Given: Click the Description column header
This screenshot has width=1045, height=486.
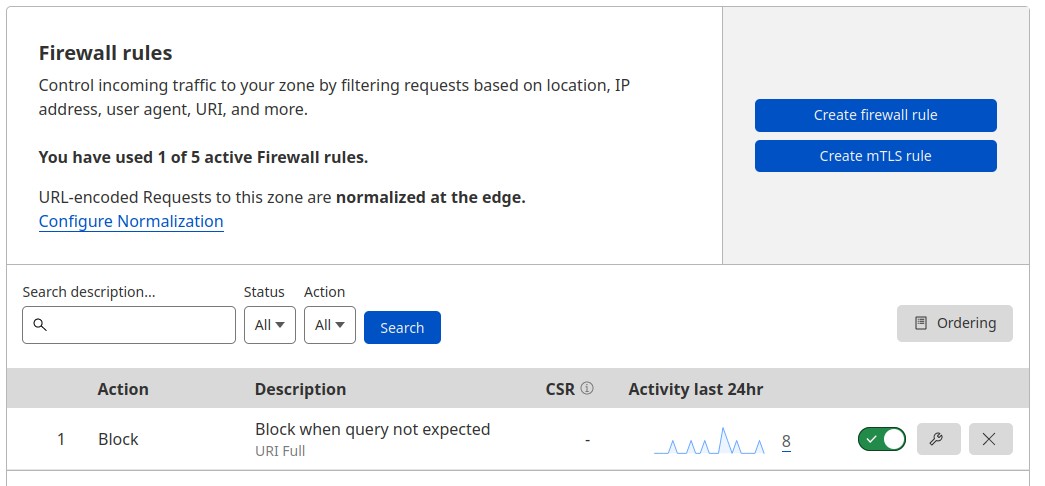Looking at the screenshot, I should click(301, 389).
